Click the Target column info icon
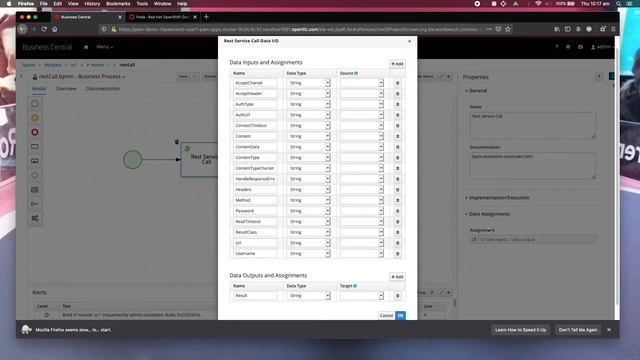640x360 pixels. (x=355, y=286)
